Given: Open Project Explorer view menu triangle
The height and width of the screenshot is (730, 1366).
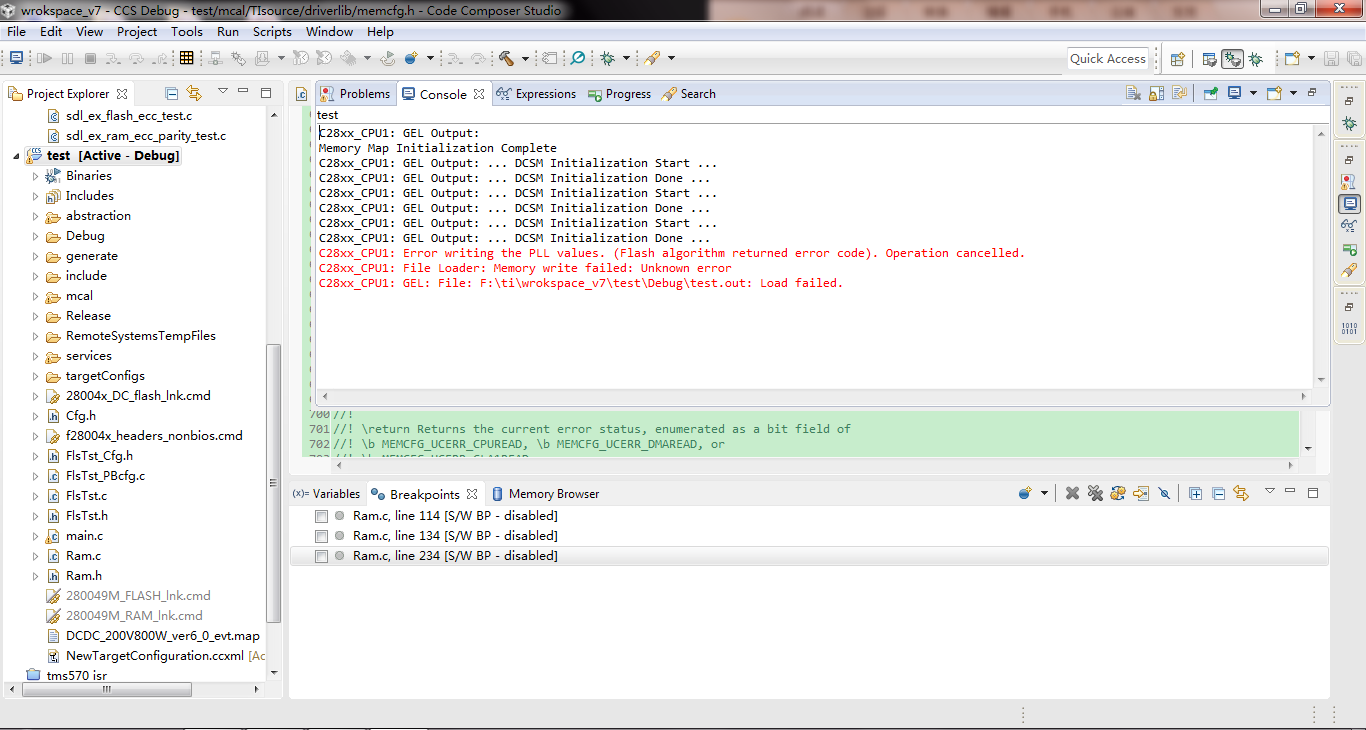Looking at the screenshot, I should (222, 92).
